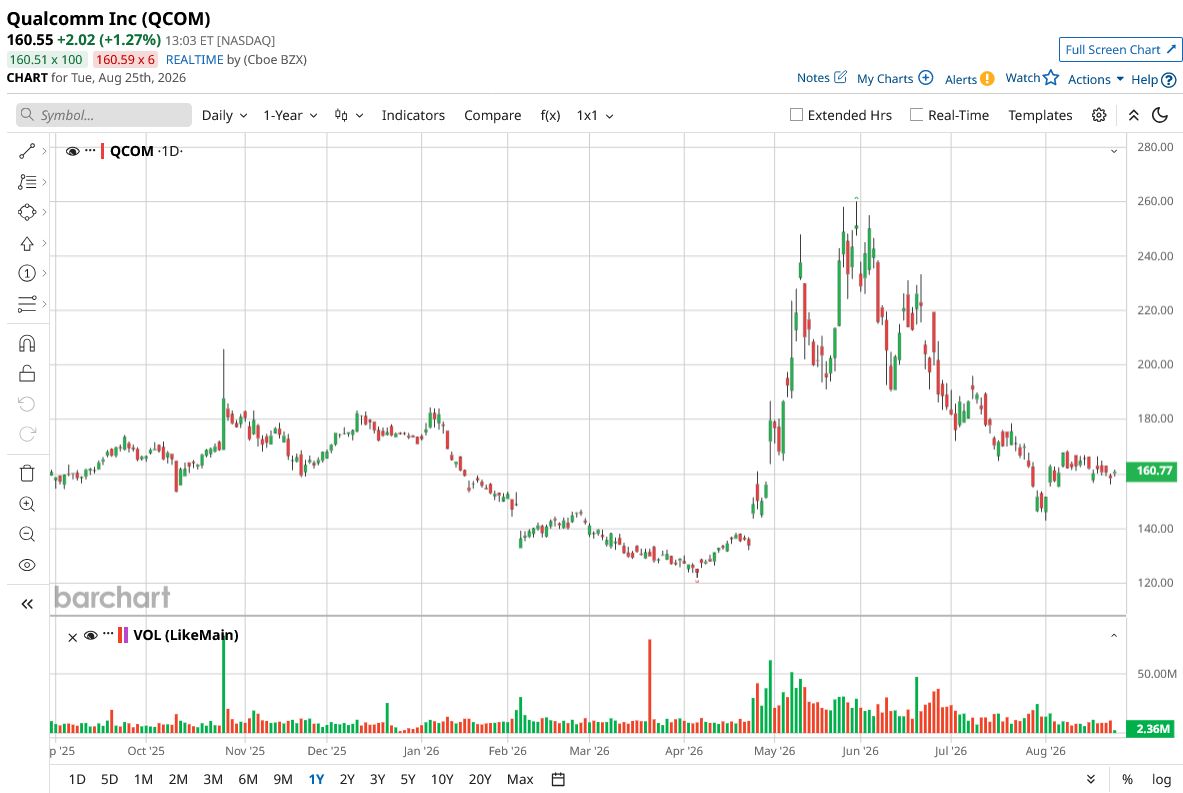Collapse the left drawing toolbar
Screen dimensions: 1183x793
coord(27,604)
